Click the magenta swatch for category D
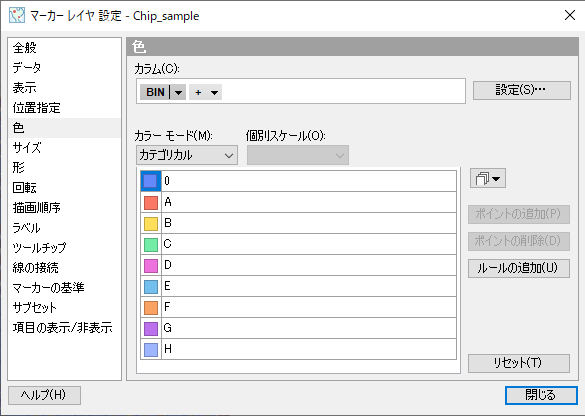585x416 pixels. coord(151,265)
